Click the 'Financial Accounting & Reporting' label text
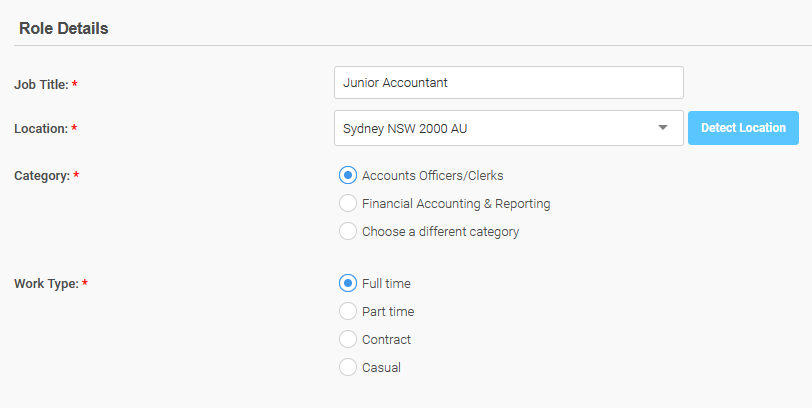Screen dimensions: 812x408 click(456, 204)
